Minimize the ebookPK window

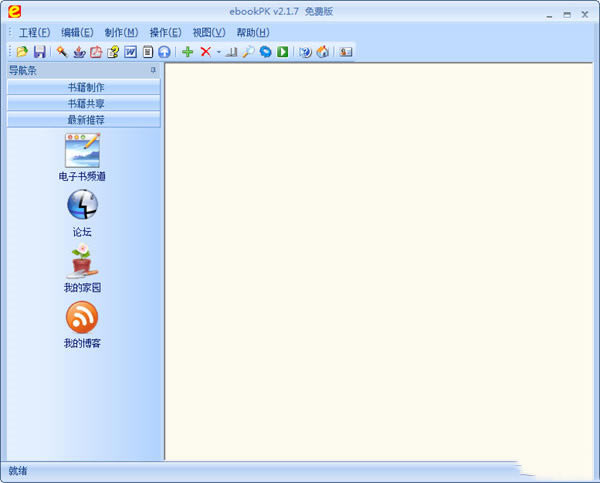point(549,16)
